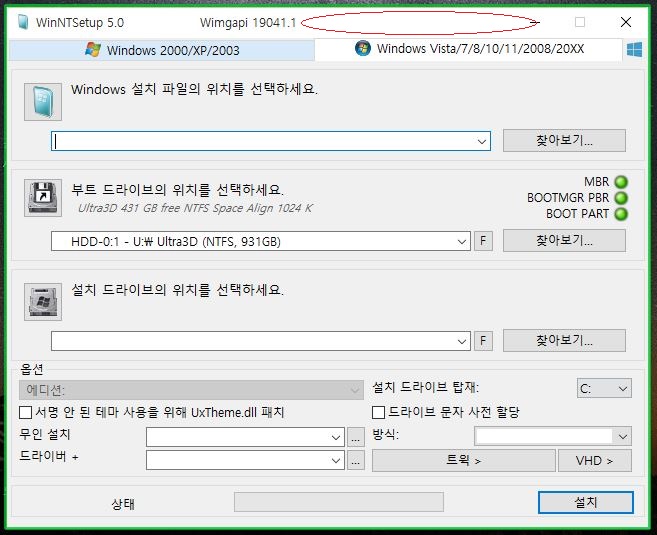This screenshot has height=535, width=657.
Task: Close the WinNTSetup window
Action: [x=626, y=22]
